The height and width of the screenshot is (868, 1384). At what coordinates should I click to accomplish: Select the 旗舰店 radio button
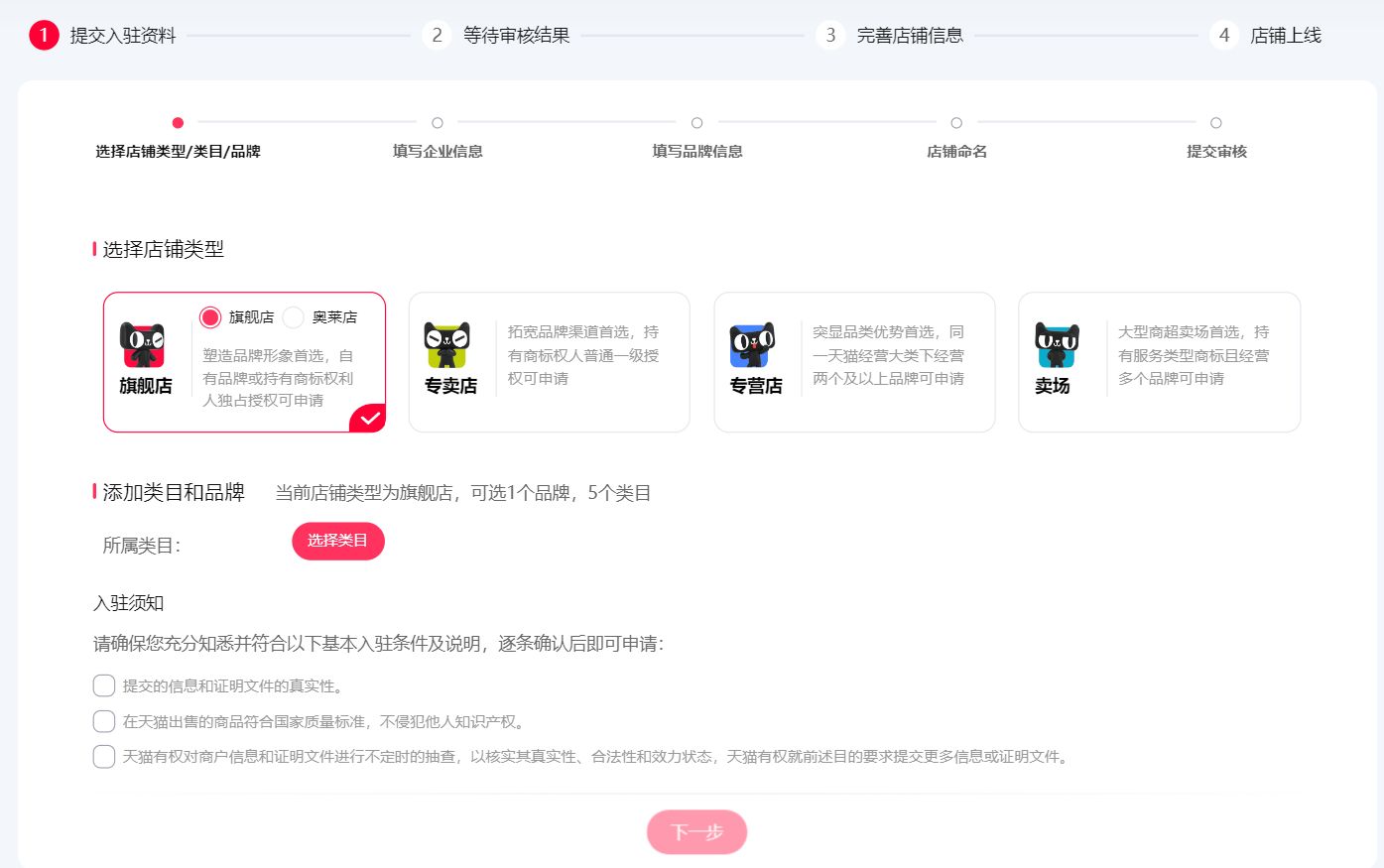pyautogui.click(x=210, y=317)
